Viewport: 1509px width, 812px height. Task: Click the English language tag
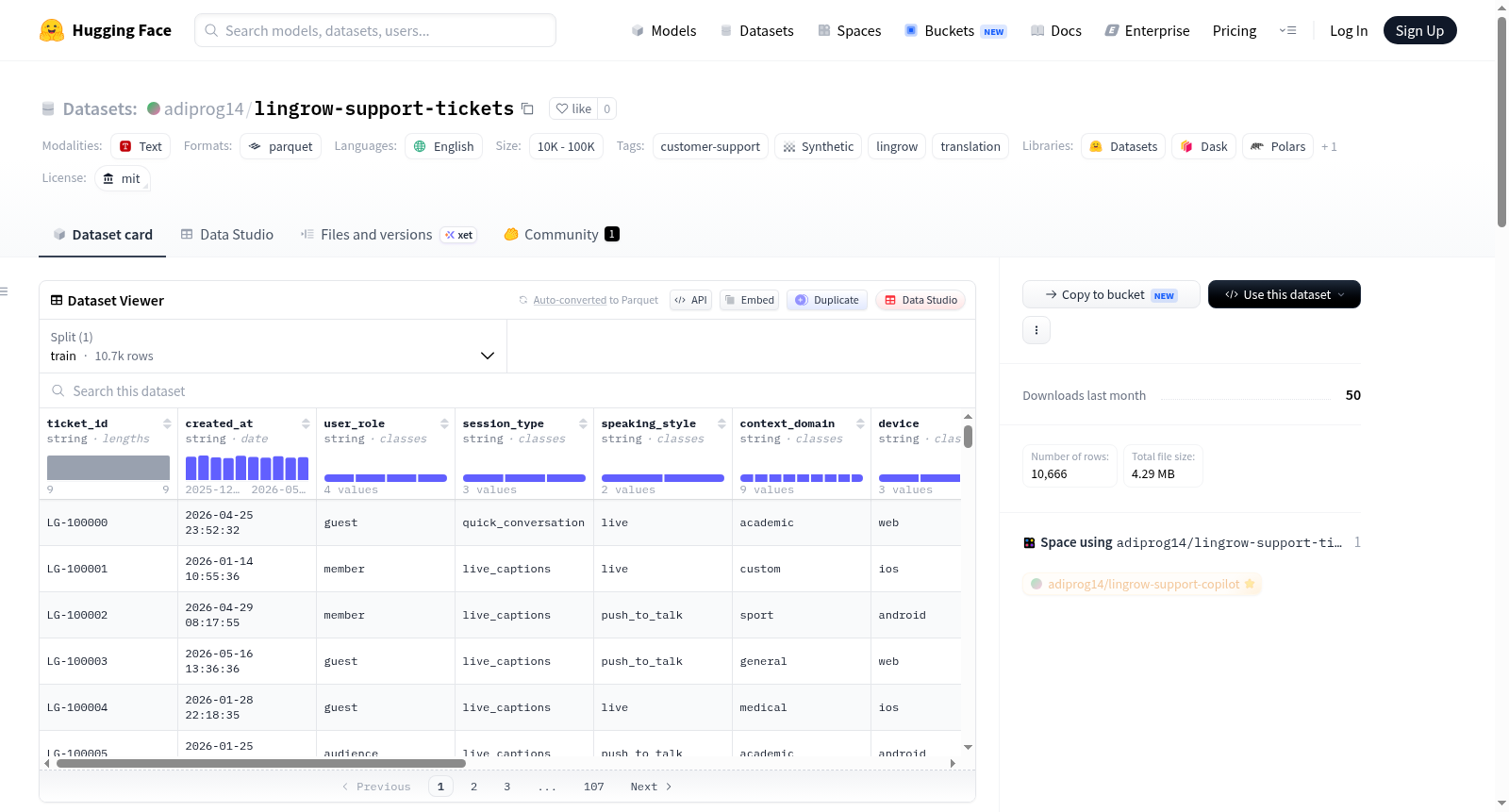click(444, 146)
